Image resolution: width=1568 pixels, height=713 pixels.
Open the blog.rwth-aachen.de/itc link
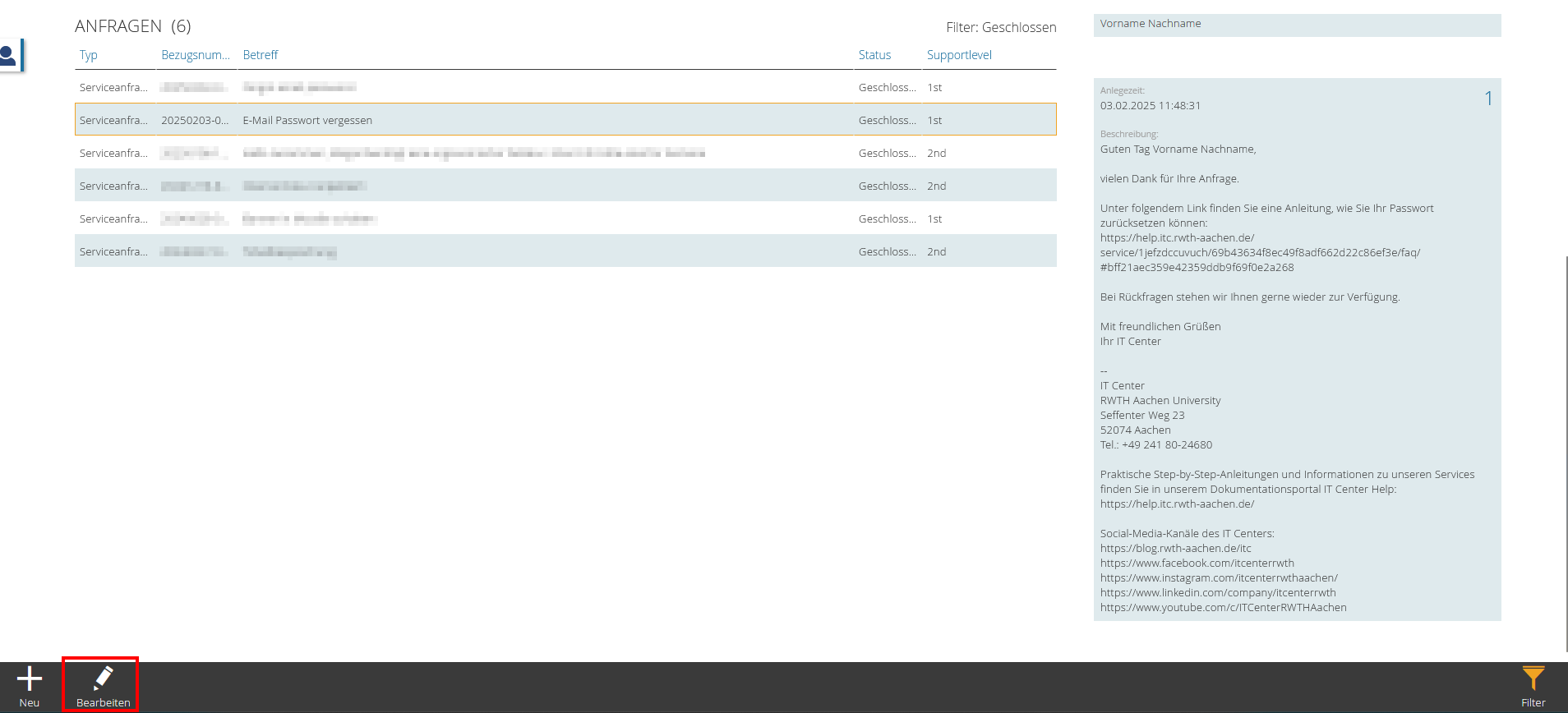[1175, 548]
